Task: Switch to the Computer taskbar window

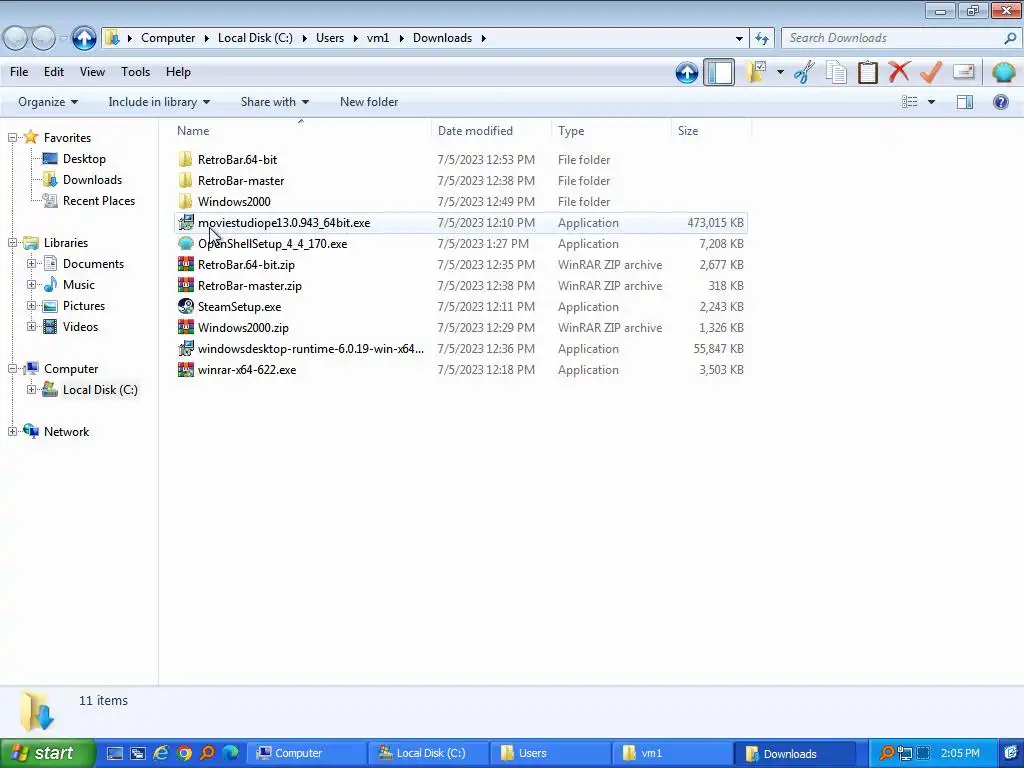Action: (x=306, y=754)
